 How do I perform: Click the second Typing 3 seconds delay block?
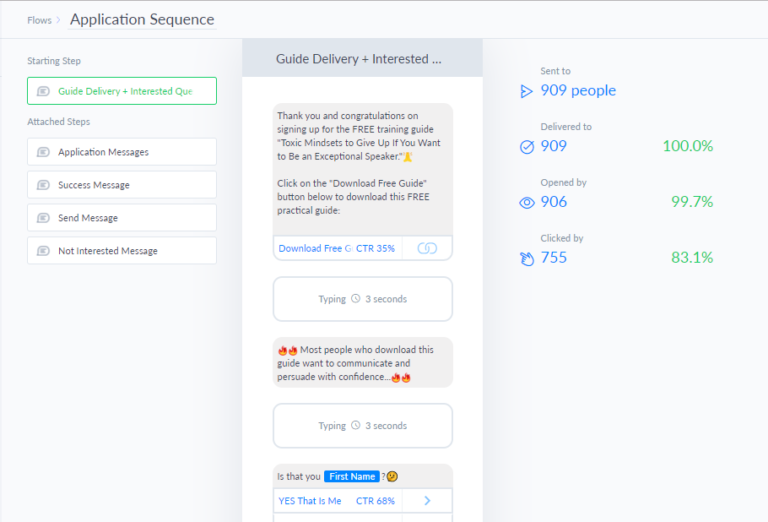[362, 426]
